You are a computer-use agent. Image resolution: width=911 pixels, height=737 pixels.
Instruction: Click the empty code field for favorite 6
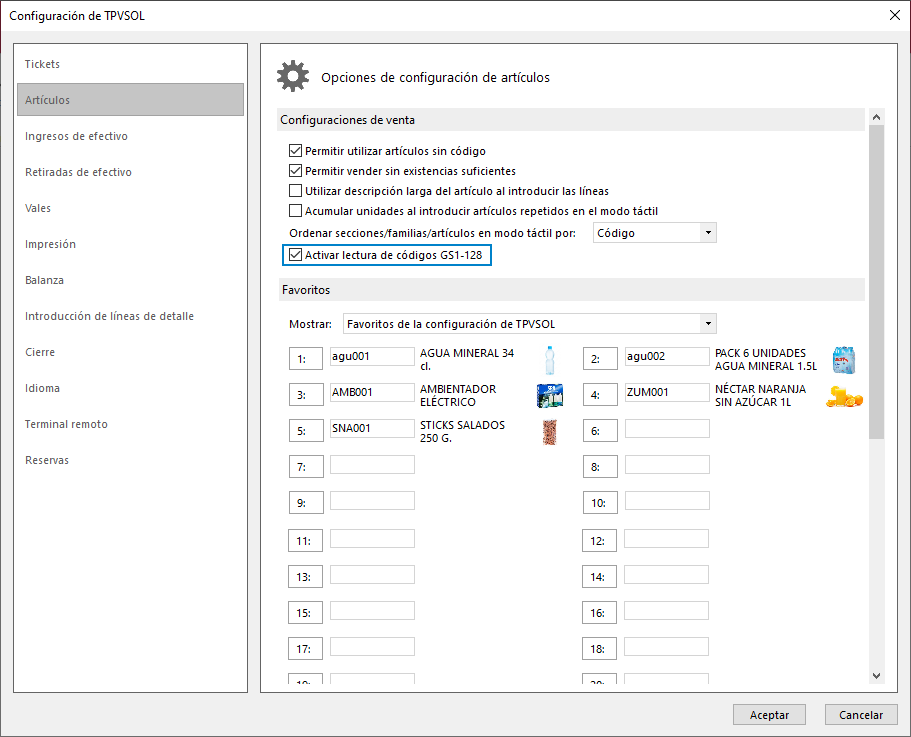click(x=667, y=429)
